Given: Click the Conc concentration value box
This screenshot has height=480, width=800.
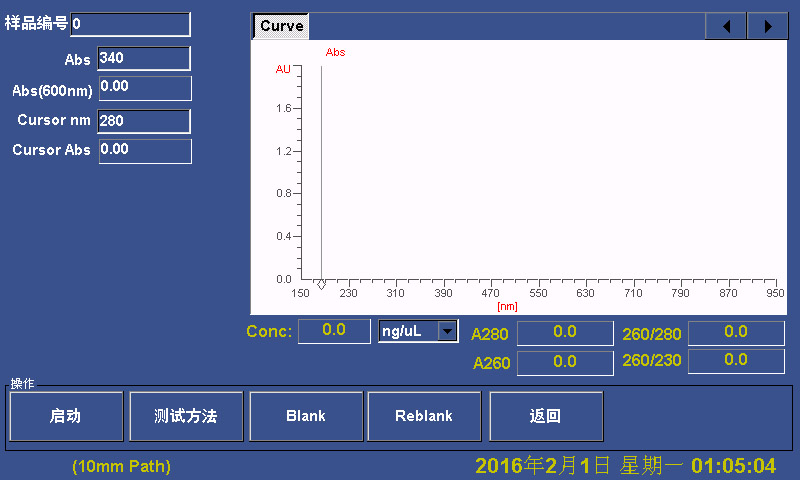Looking at the screenshot, I should [x=334, y=330].
